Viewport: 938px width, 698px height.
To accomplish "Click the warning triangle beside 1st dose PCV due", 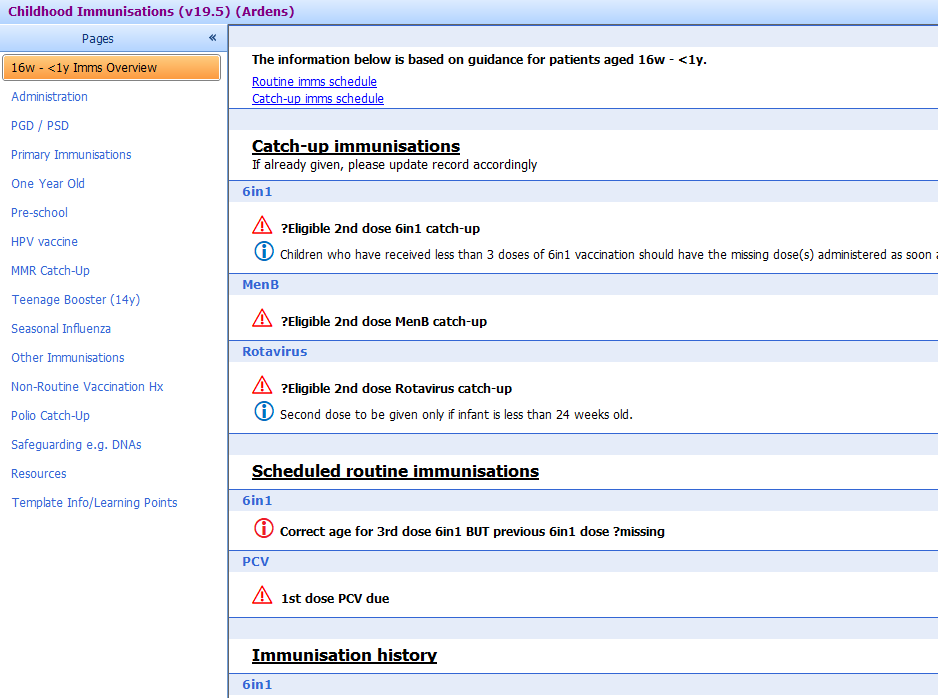I will tap(262, 595).
